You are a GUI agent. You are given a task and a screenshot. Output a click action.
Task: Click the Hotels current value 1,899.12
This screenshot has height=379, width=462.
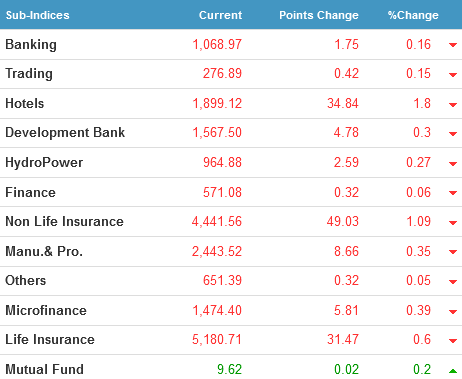tap(217, 103)
